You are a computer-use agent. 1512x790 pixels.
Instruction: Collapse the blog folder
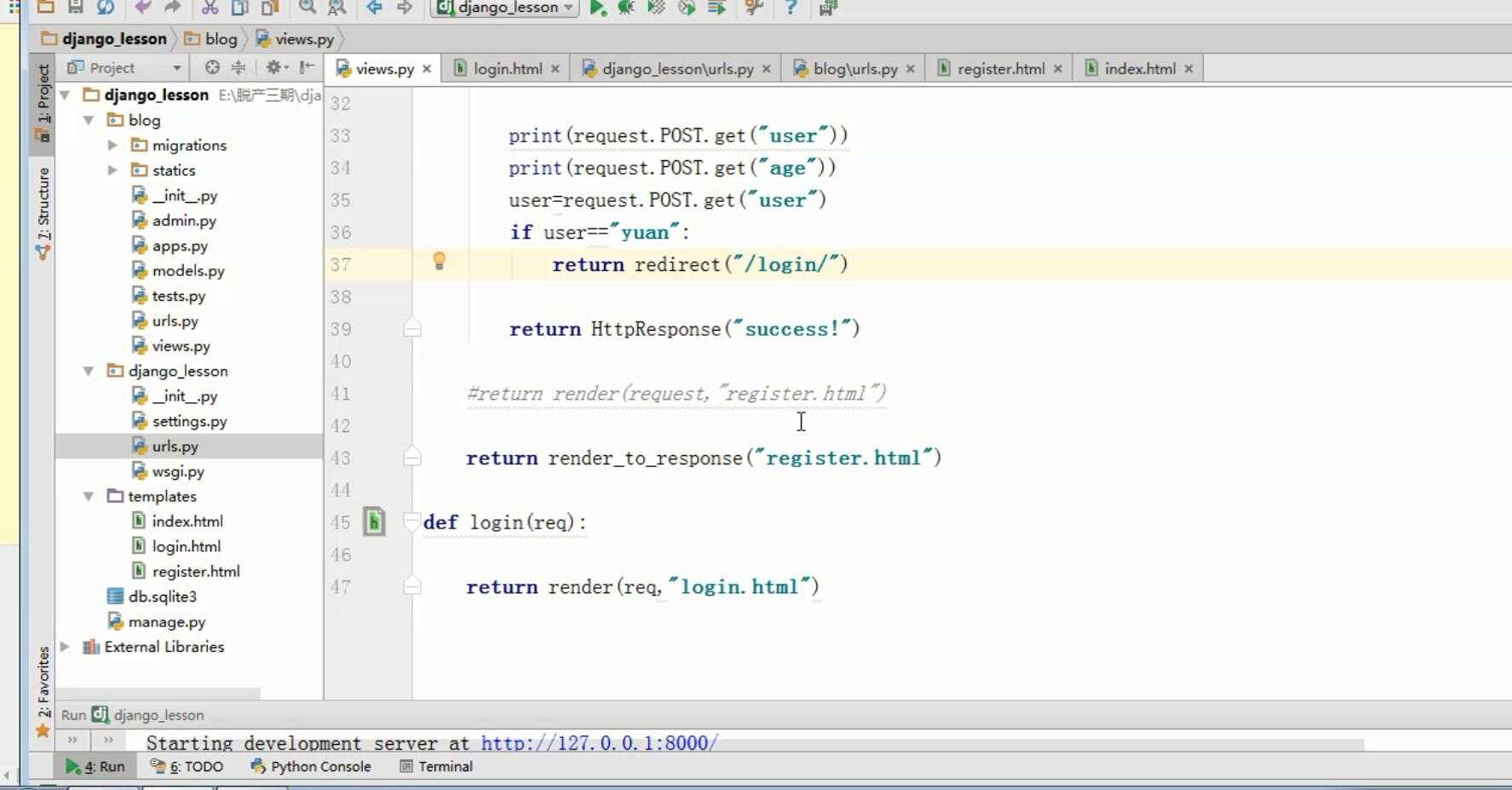point(89,120)
